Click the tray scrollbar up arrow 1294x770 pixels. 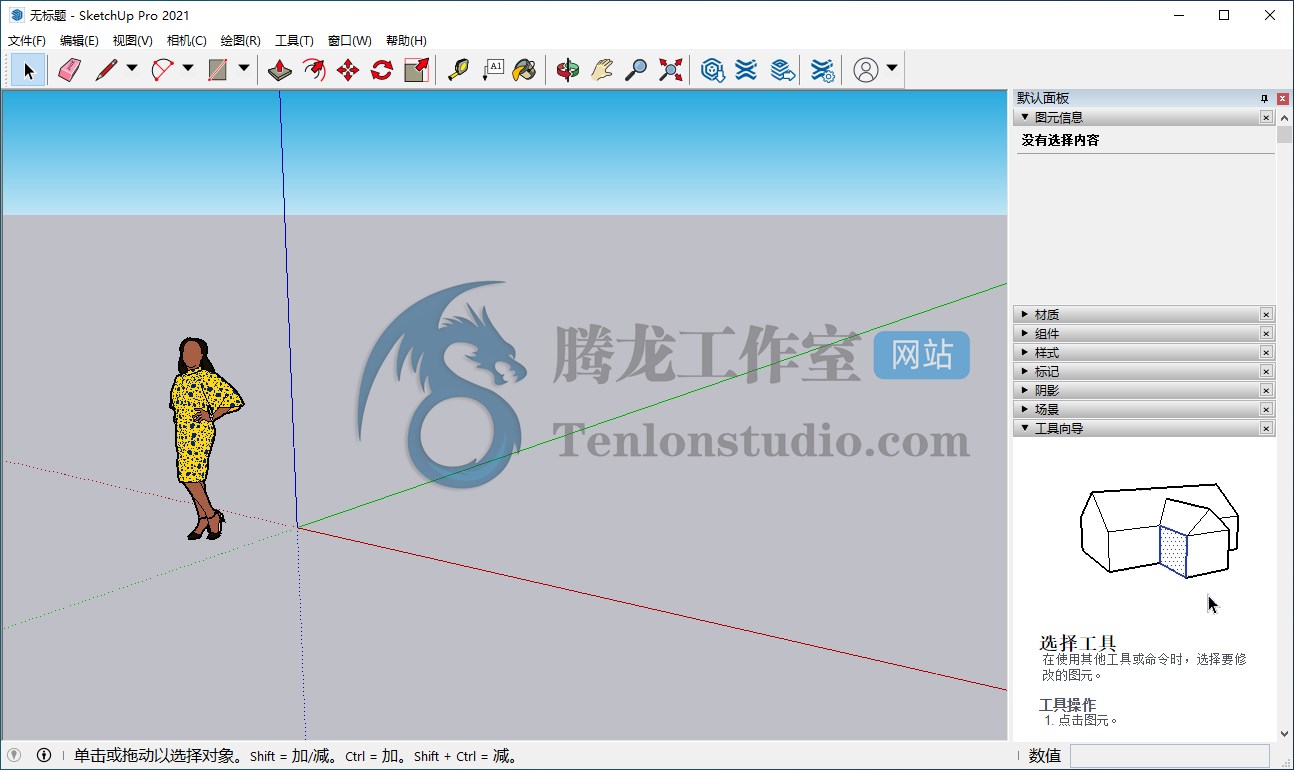[1283, 117]
